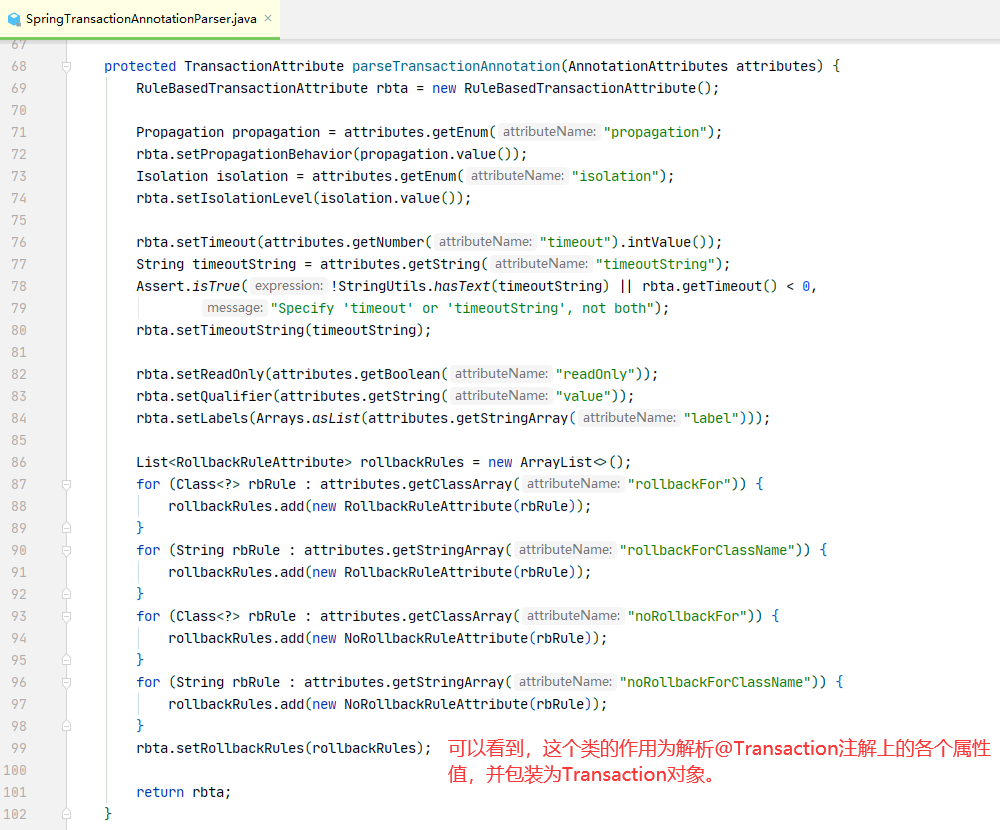Viewport: 1000px width, 830px height.
Task: Click the "timeoutString" string literal on line 77
Action: [655, 264]
